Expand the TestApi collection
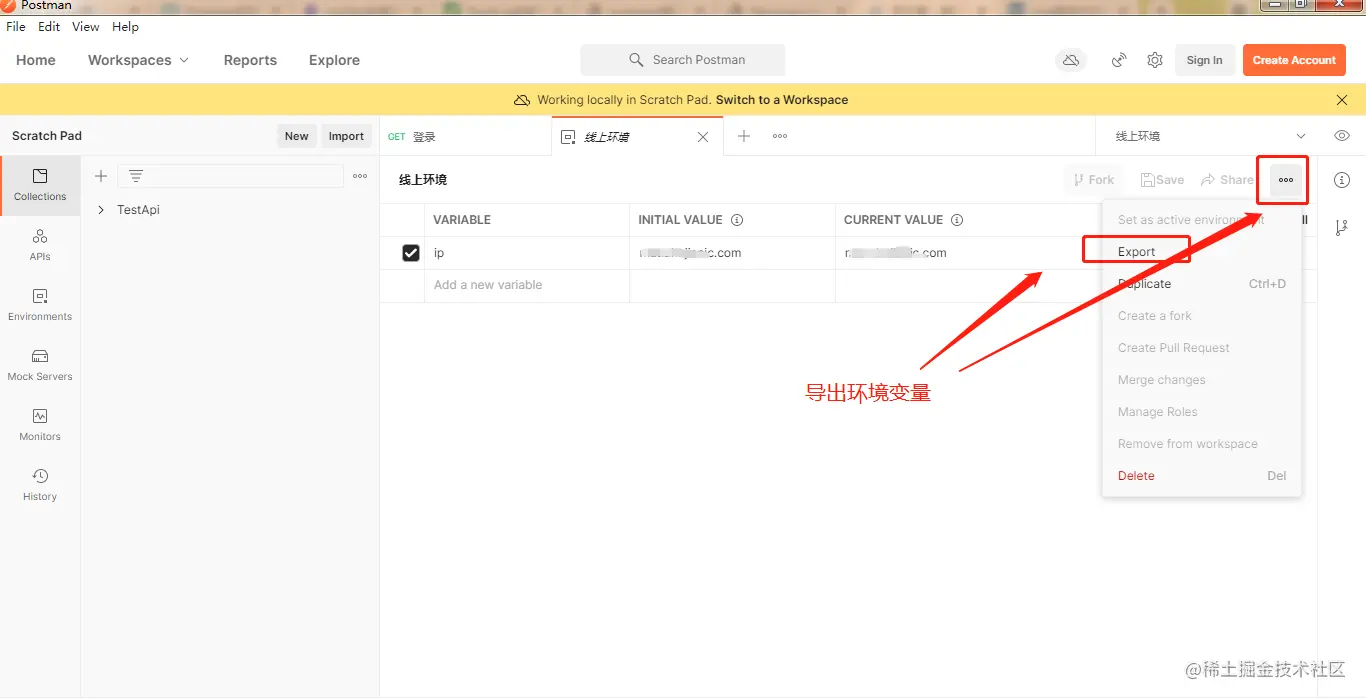This screenshot has width=1366, height=700. 101,210
